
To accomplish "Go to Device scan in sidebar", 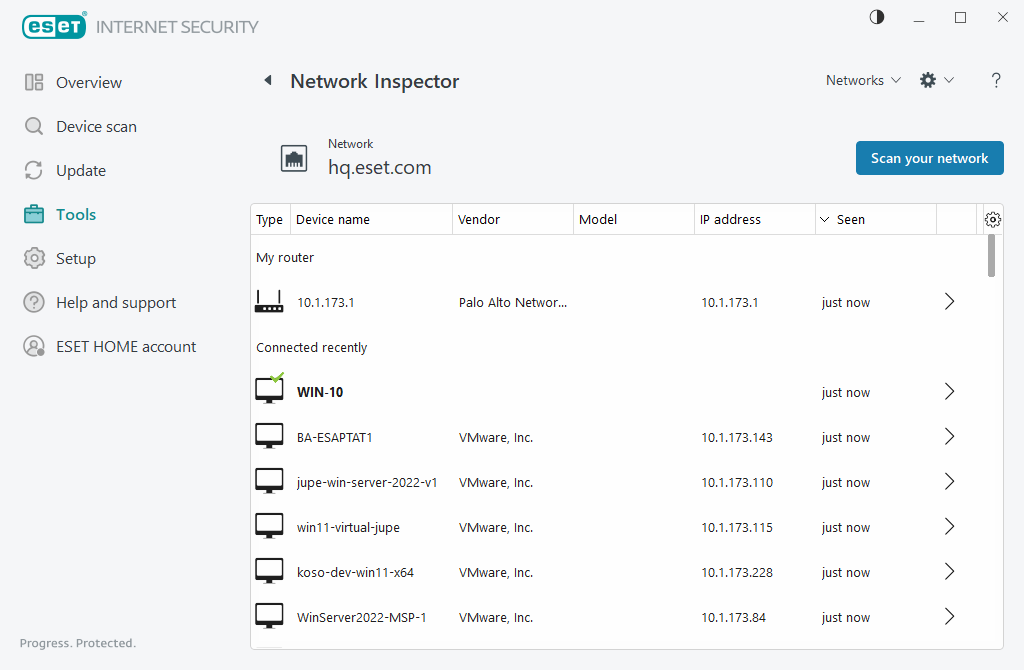I will (x=96, y=126).
